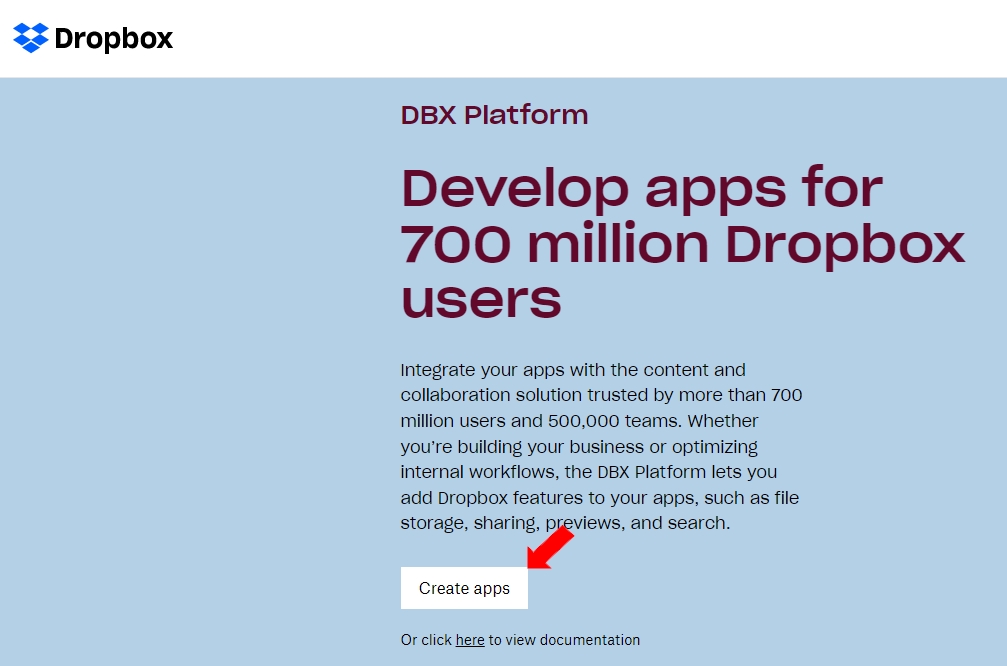Image resolution: width=1007 pixels, height=666 pixels.
Task: Click "Or click" text before the here link
Action: click(x=426, y=640)
